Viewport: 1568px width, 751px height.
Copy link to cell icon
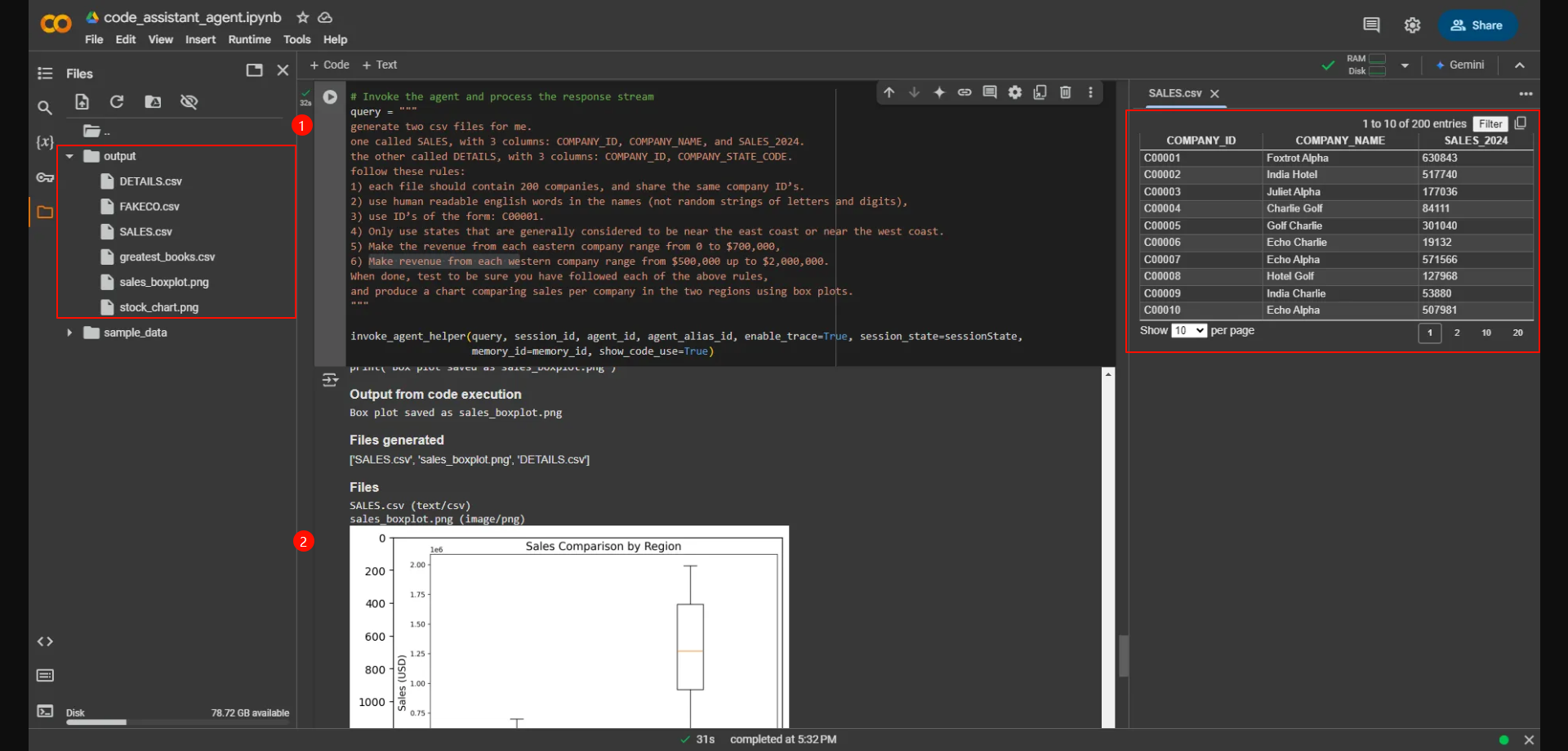click(x=964, y=92)
